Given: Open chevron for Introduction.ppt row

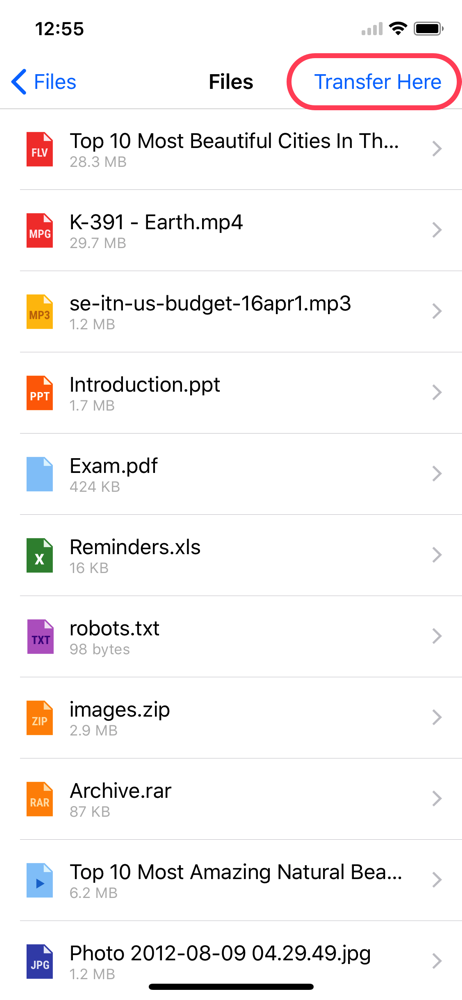Looking at the screenshot, I should pos(437,393).
